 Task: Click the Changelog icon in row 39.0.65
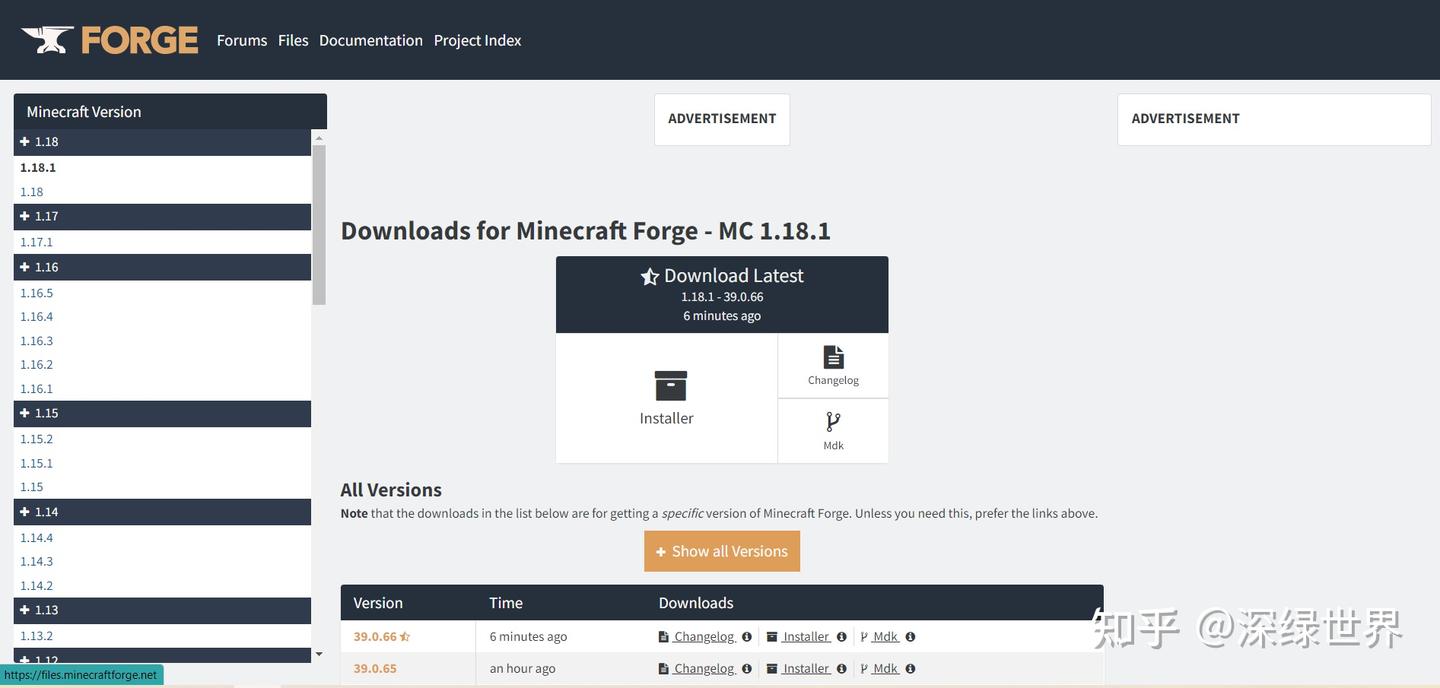click(662, 666)
